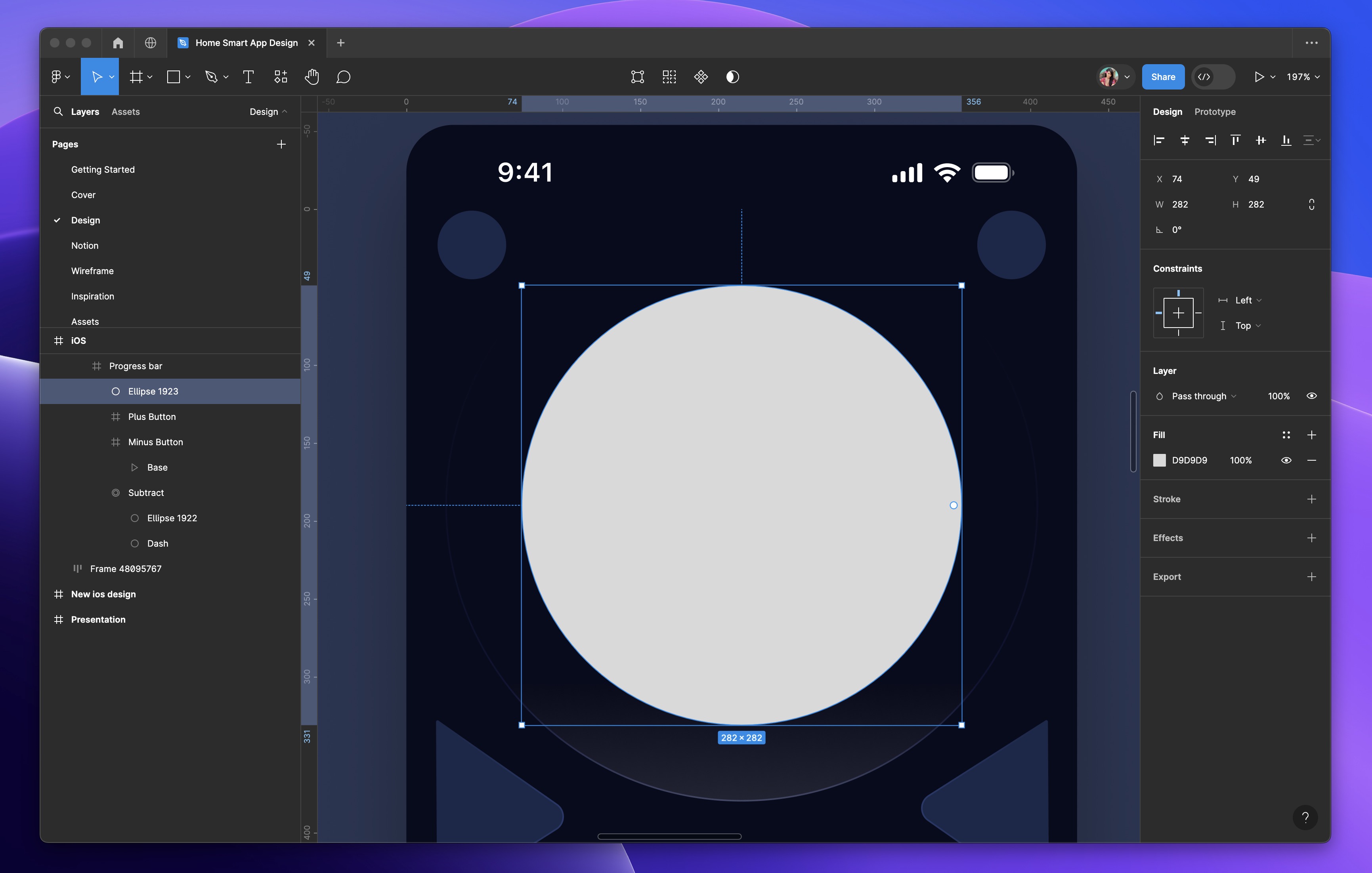
Task: Expand the Base group layer
Action: point(135,467)
